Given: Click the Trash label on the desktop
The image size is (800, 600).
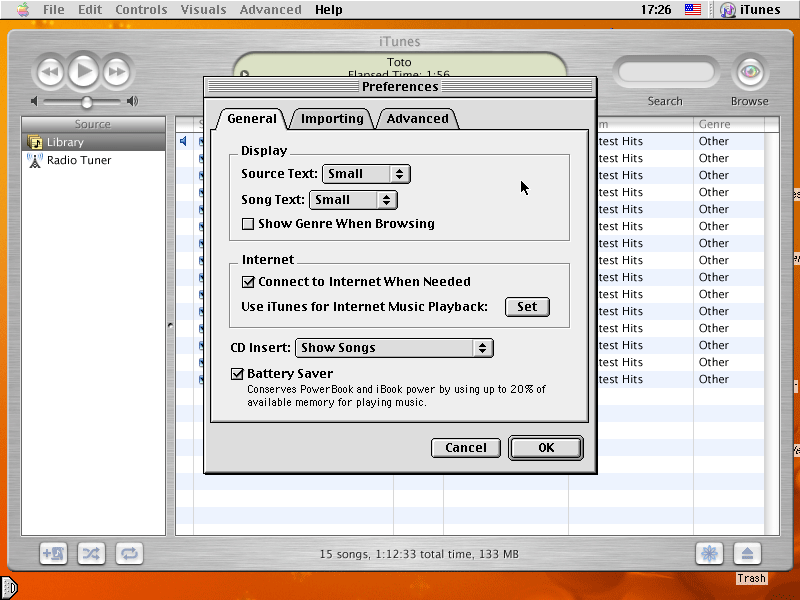Looking at the screenshot, I should tap(751, 578).
